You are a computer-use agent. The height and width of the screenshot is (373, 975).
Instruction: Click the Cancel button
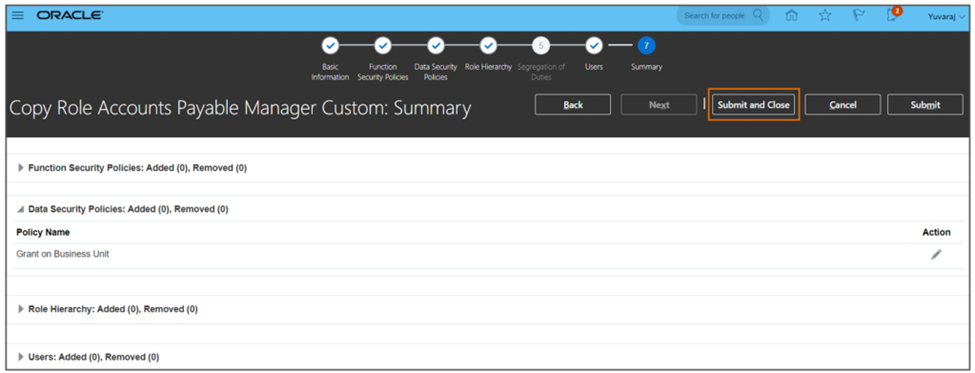click(843, 105)
